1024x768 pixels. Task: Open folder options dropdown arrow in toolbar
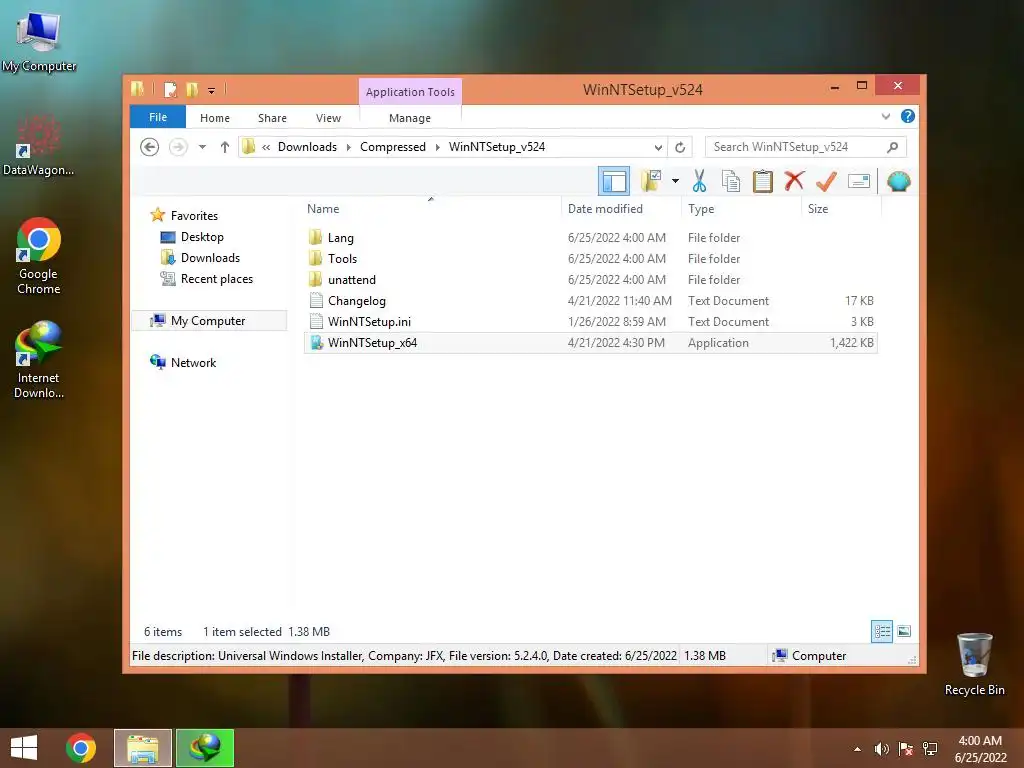675,181
